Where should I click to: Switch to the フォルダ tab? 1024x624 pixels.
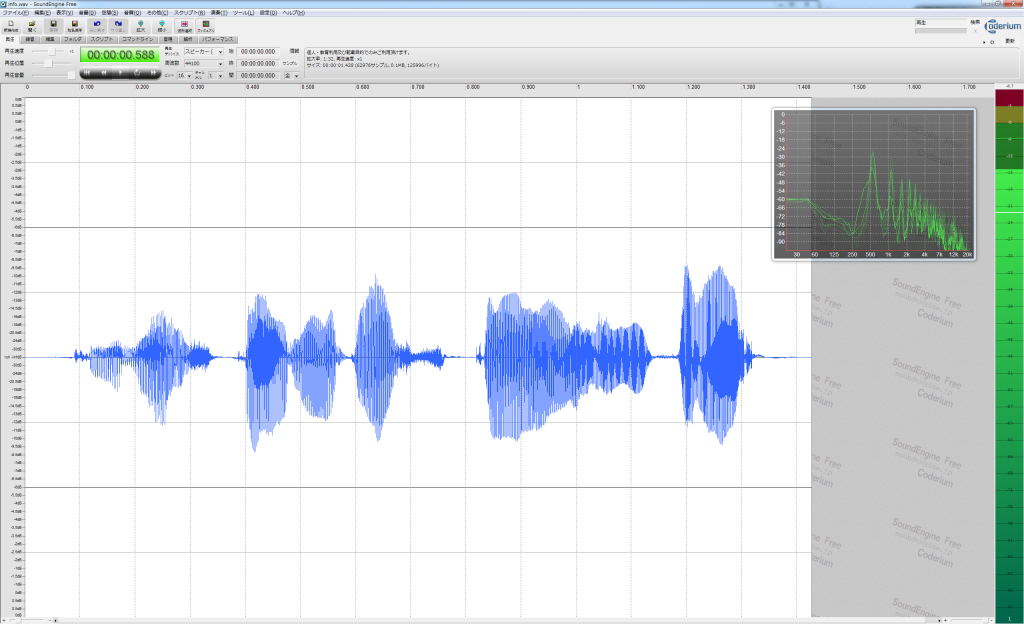(72, 39)
